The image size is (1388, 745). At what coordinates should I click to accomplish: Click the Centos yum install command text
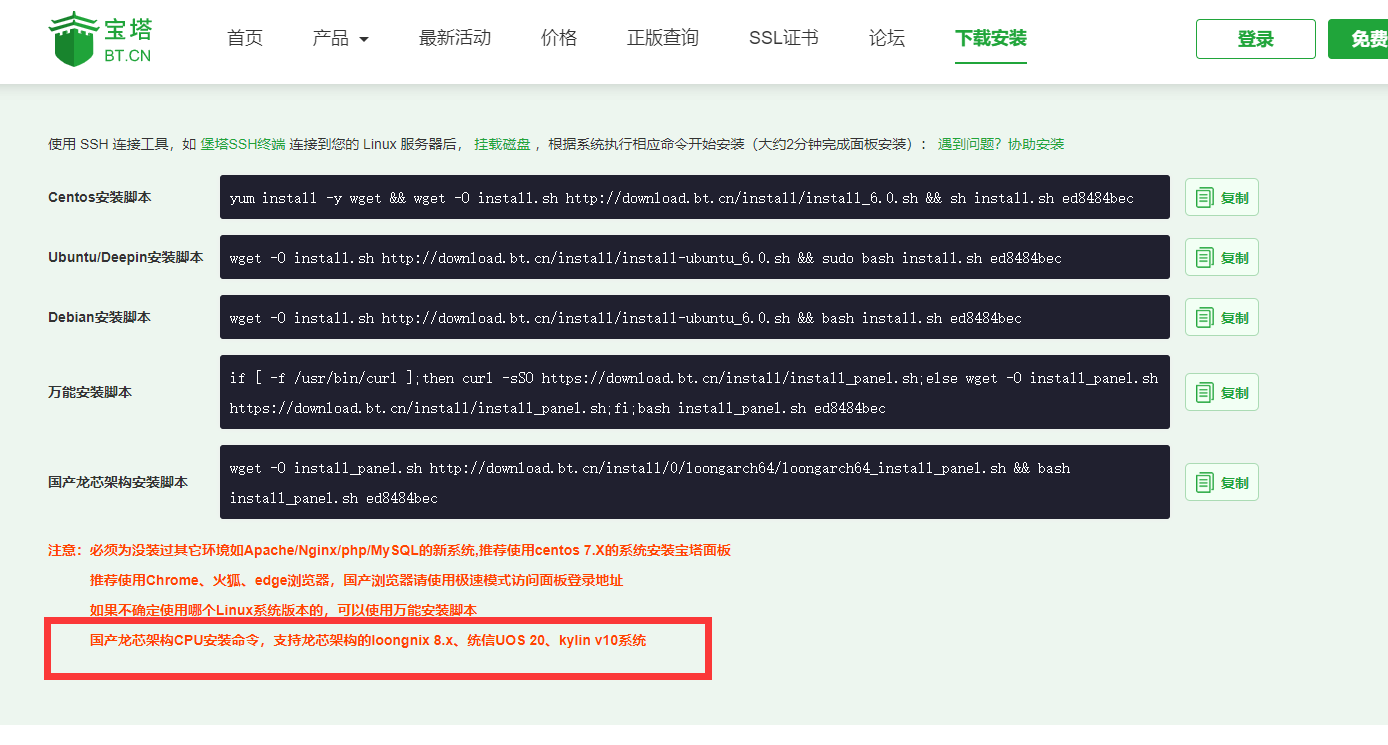point(682,198)
